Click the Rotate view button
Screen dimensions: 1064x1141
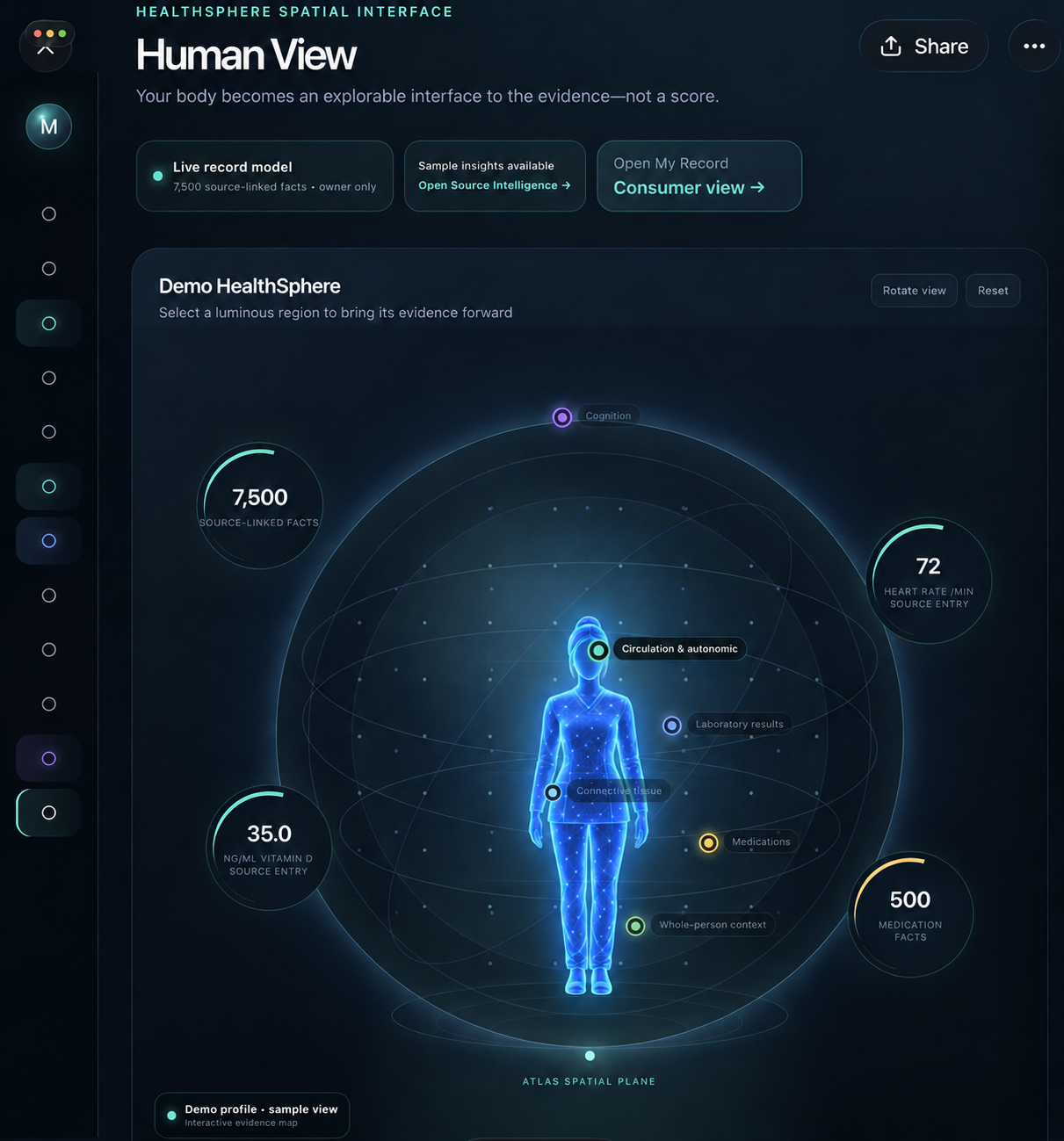(x=914, y=291)
